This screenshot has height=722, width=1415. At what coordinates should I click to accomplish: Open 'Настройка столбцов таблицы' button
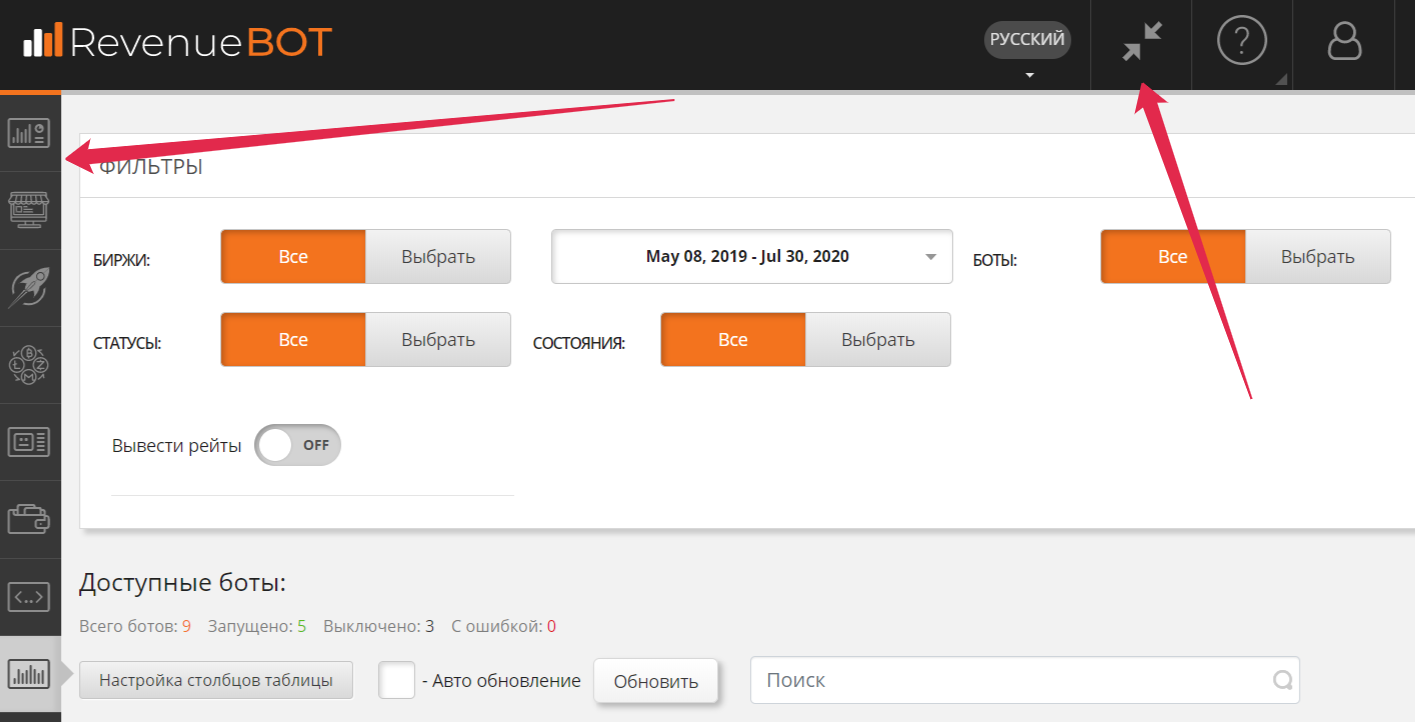(216, 680)
